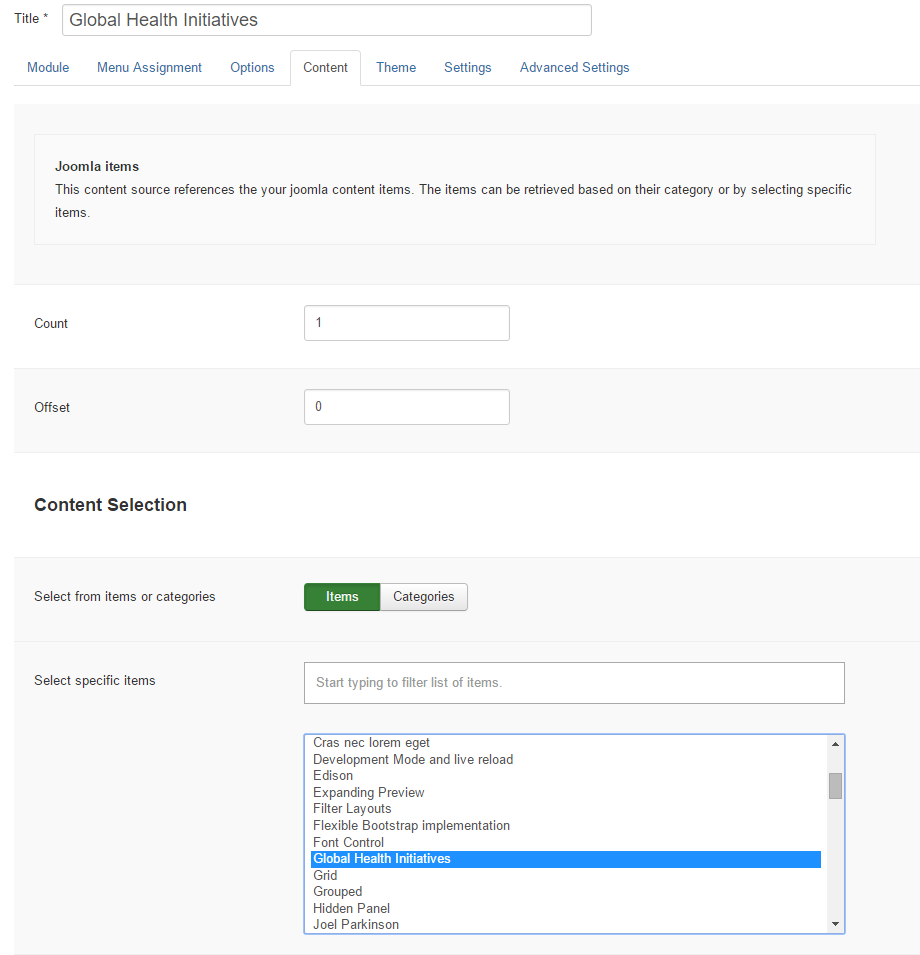Viewport: 920px width, 955px height.
Task: Click the list scroll down arrow
Action: pyautogui.click(x=835, y=924)
